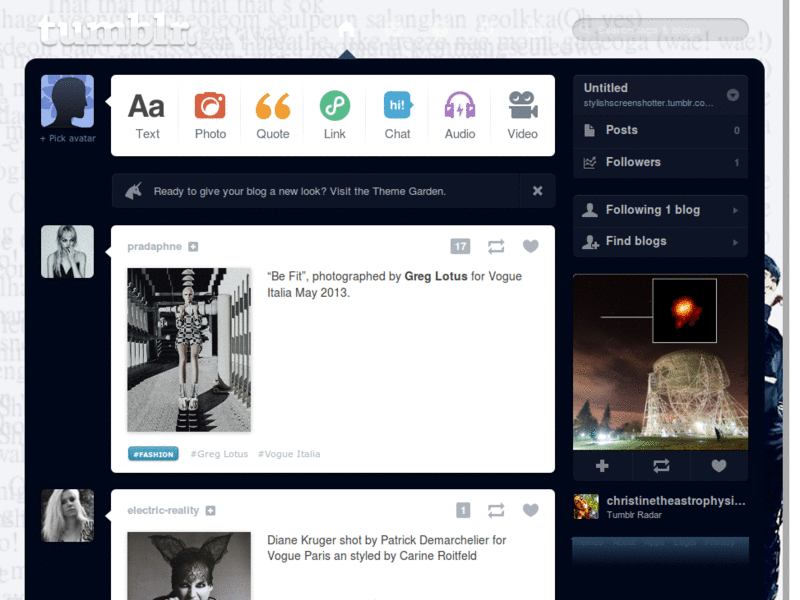The height and width of the screenshot is (600, 800).
Task: Create a new Text post
Action: (147, 116)
